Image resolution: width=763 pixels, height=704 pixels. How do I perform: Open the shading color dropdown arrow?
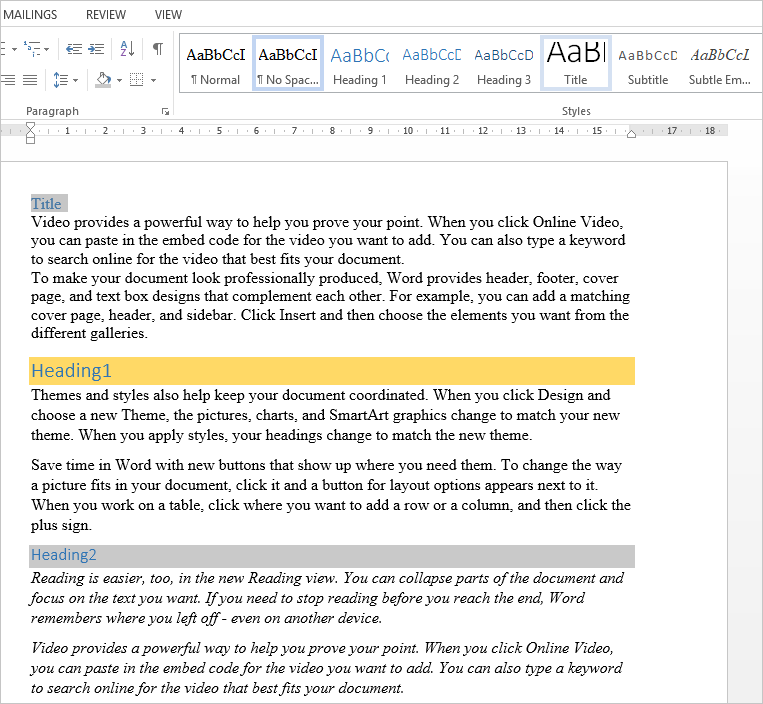119,80
